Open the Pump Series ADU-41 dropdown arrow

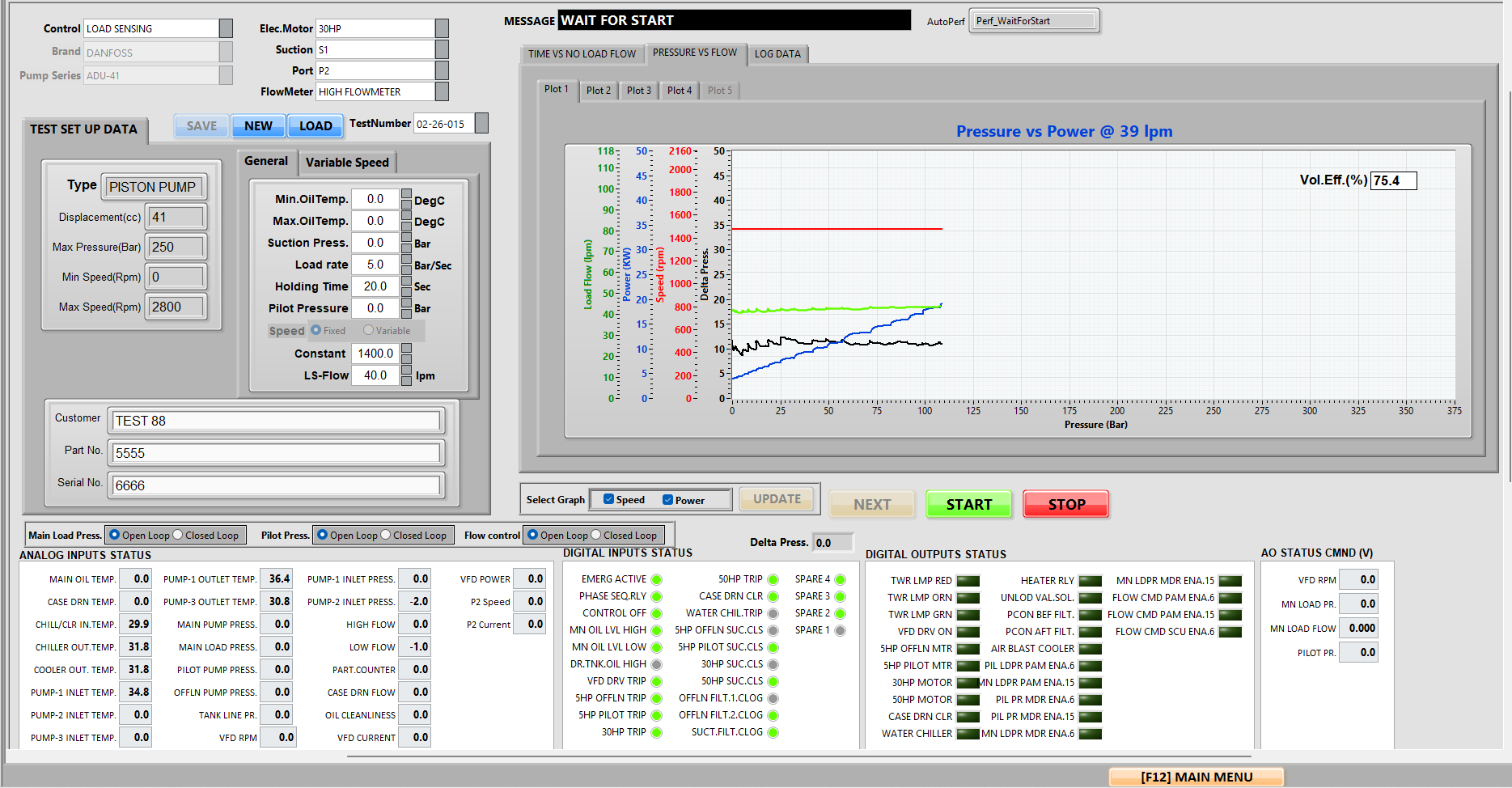click(226, 75)
